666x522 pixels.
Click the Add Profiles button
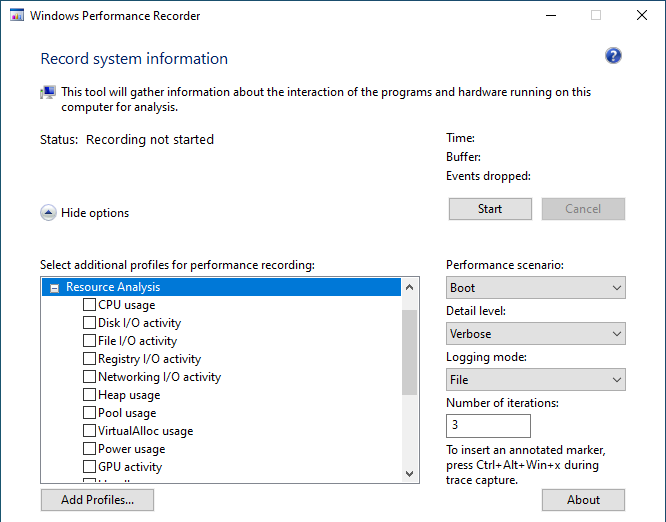coord(97,500)
